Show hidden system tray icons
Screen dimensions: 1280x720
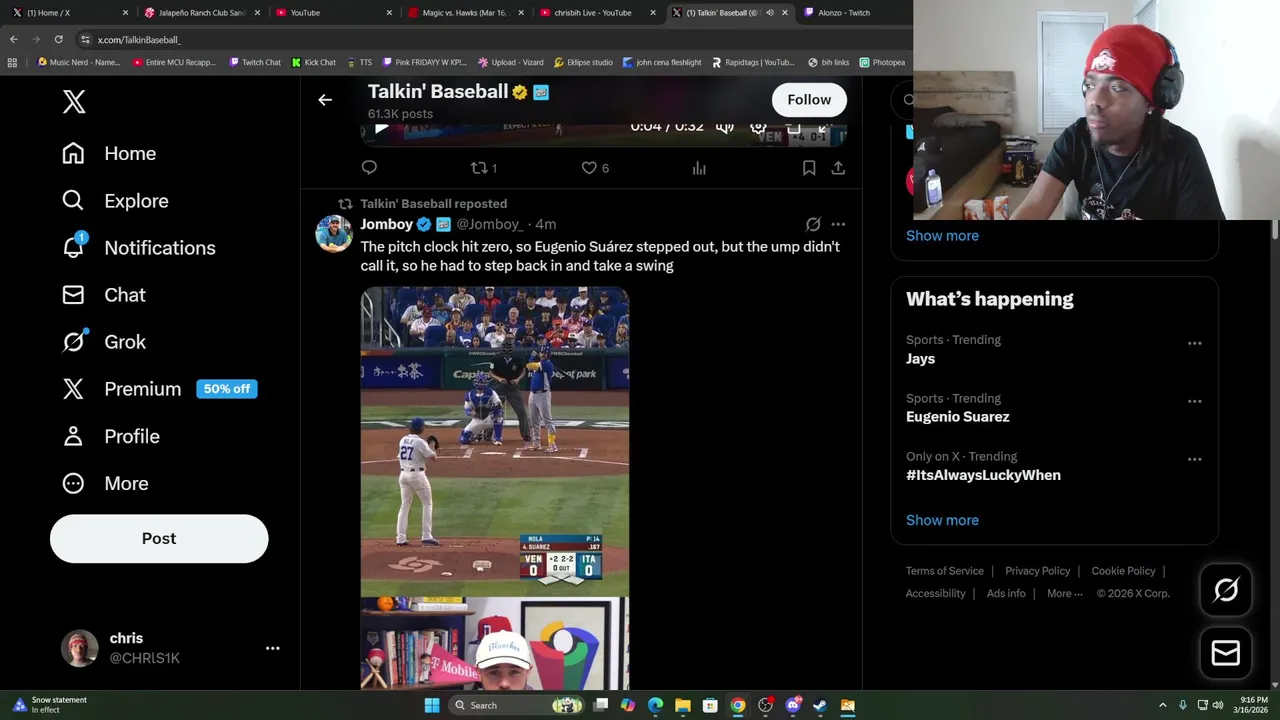[x=1162, y=705]
